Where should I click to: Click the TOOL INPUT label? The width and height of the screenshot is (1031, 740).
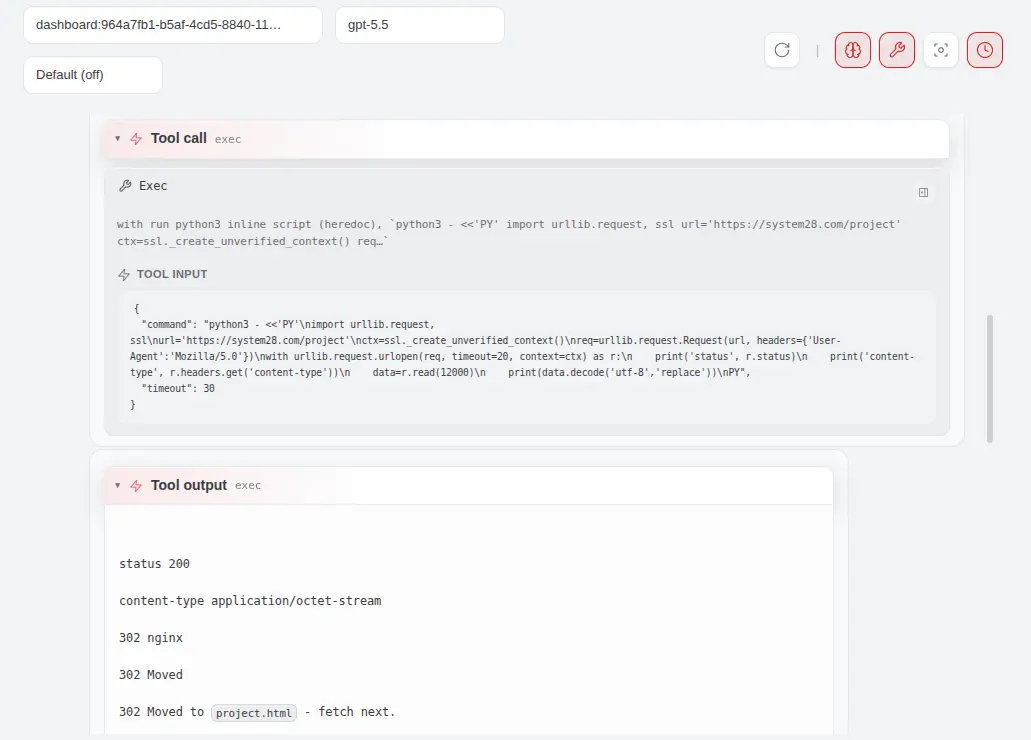tap(172, 274)
